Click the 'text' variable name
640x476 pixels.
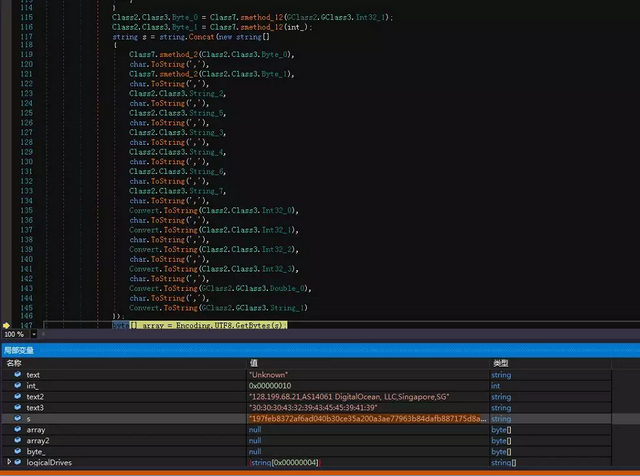coord(33,375)
